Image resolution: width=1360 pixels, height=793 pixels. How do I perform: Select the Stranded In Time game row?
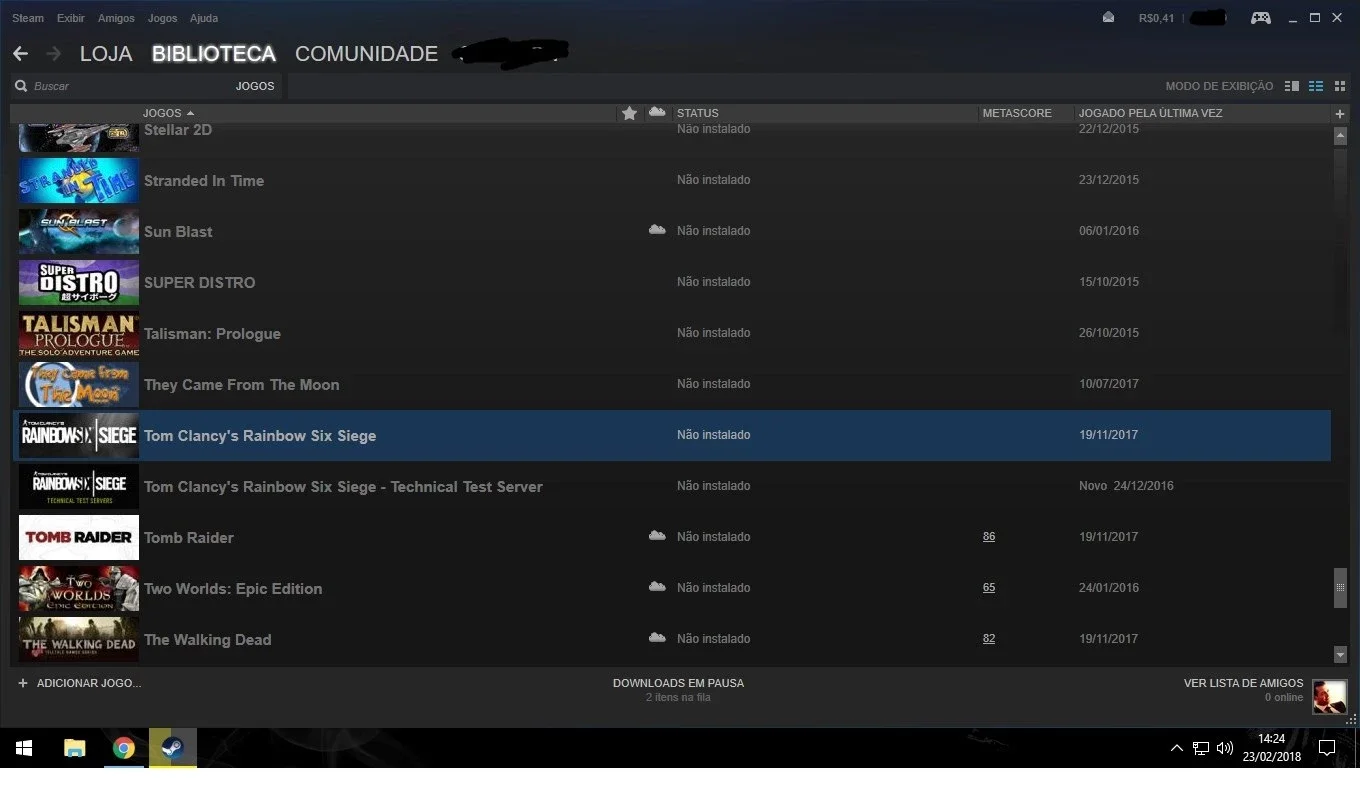pyautogui.click(x=672, y=180)
